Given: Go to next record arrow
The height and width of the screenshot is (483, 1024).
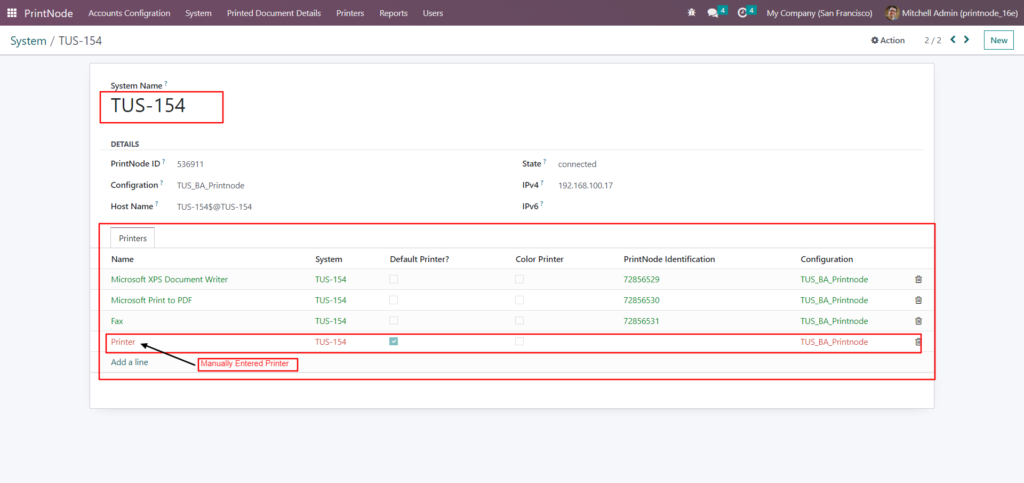Looking at the screenshot, I should pyautogui.click(x=967, y=40).
